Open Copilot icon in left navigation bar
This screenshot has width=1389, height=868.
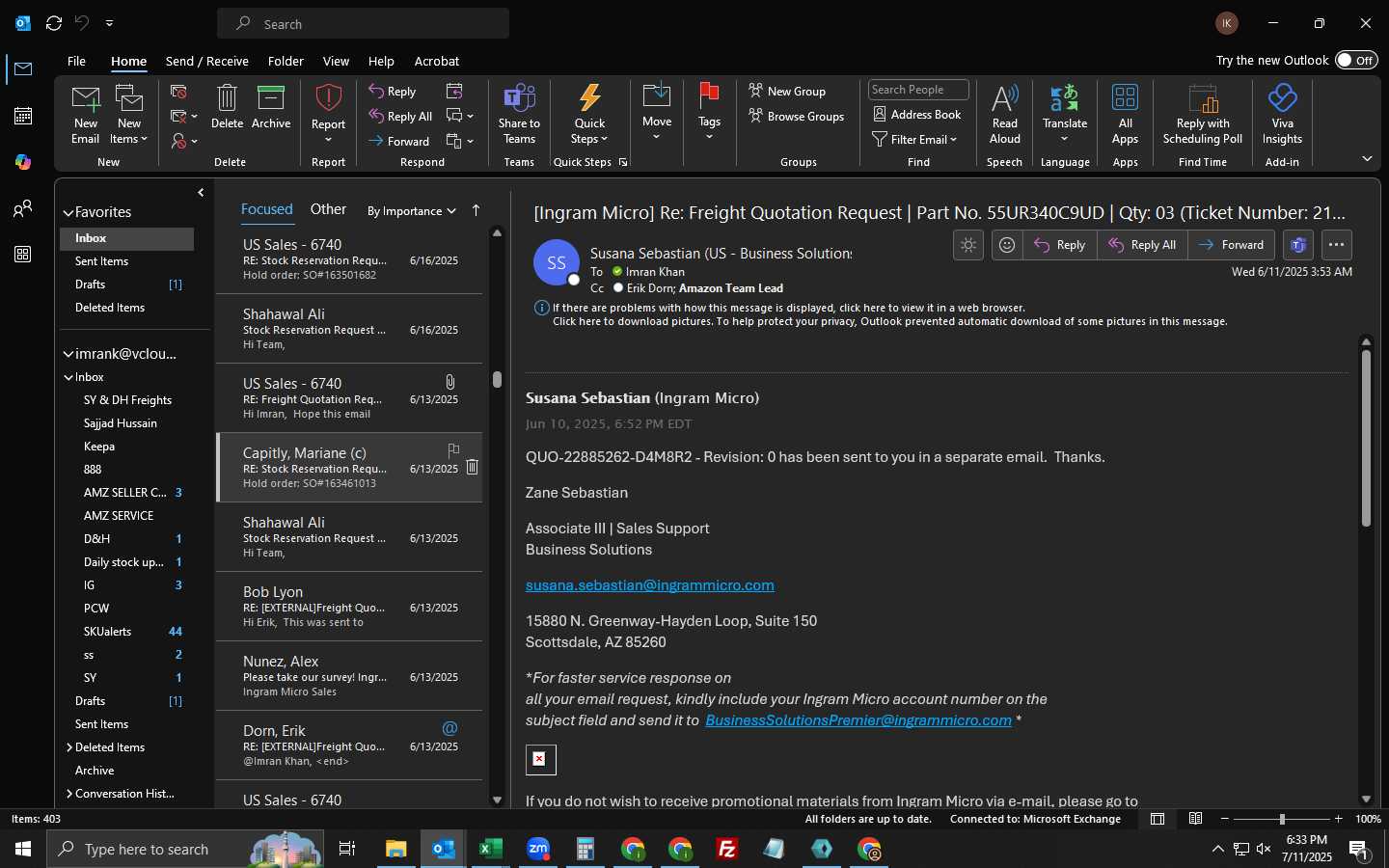[x=23, y=162]
